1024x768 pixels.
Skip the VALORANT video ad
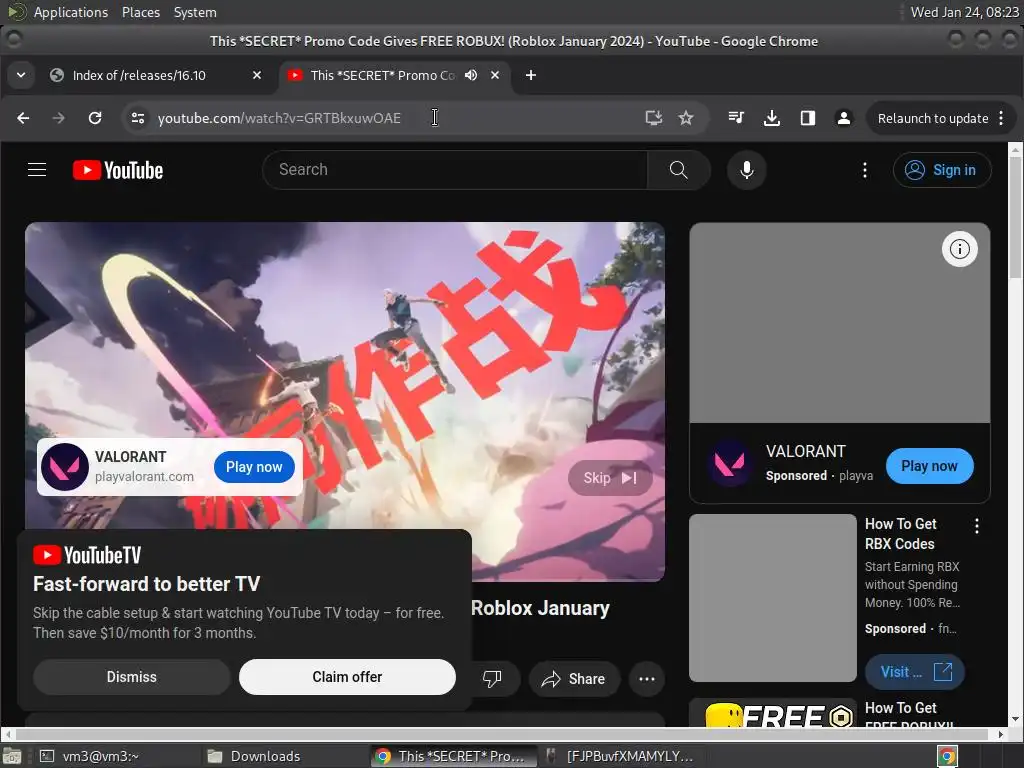(x=610, y=478)
